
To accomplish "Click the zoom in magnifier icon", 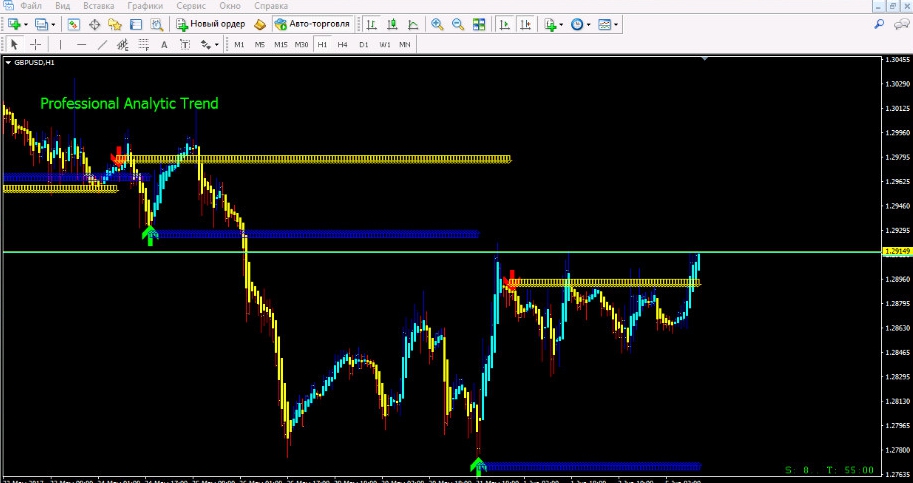I will click(x=437, y=24).
